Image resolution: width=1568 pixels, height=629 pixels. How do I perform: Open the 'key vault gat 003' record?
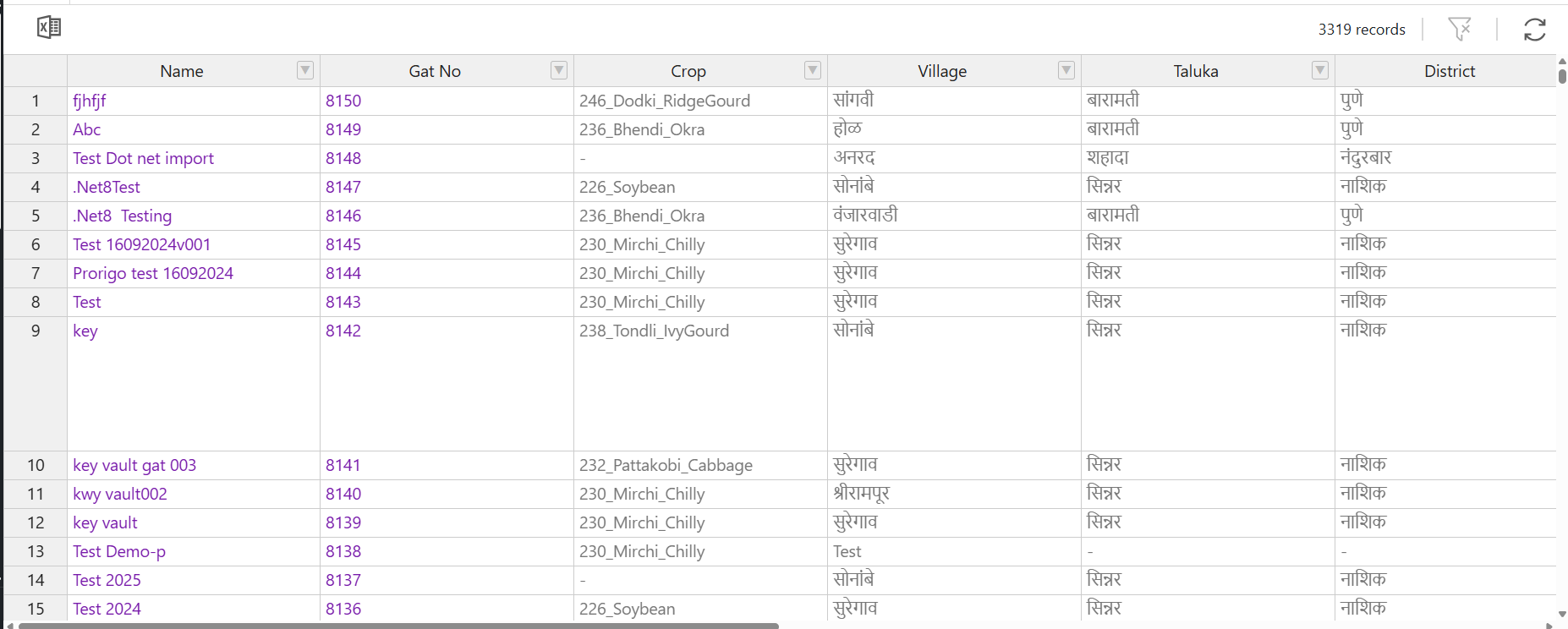(x=134, y=465)
